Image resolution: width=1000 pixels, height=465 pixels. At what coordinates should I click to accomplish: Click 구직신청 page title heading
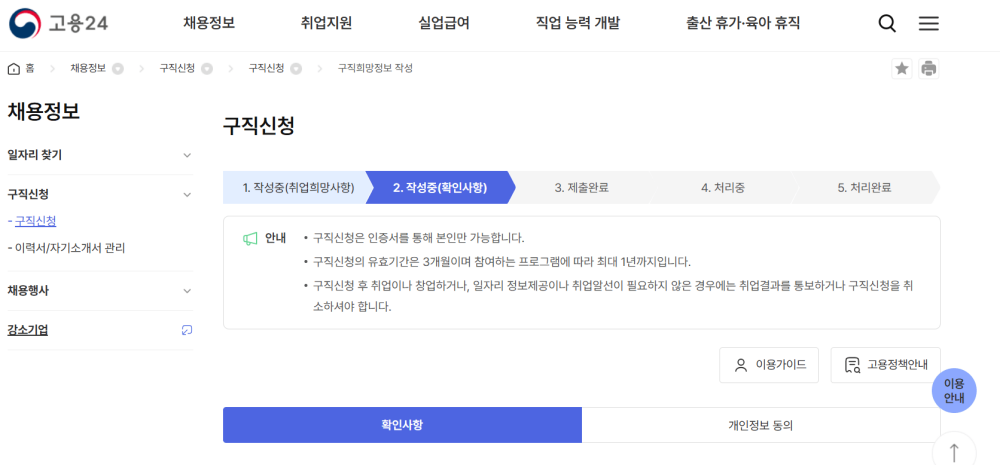tap(259, 125)
